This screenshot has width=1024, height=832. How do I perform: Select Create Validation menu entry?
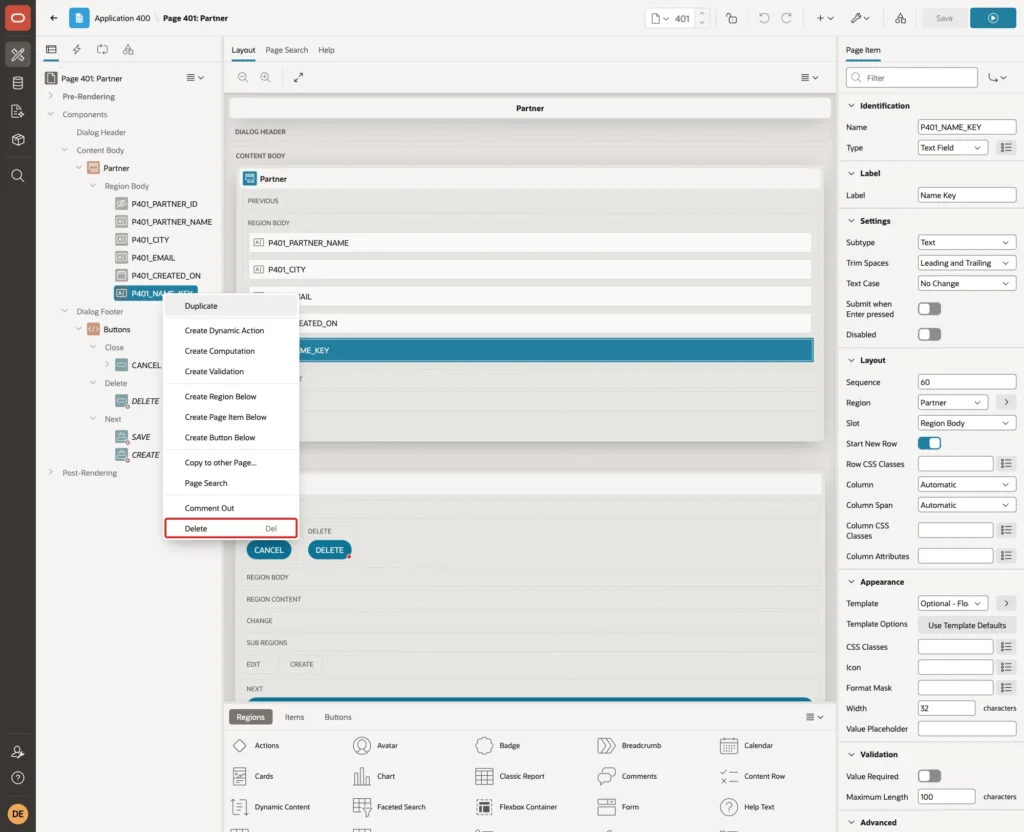click(231, 371)
